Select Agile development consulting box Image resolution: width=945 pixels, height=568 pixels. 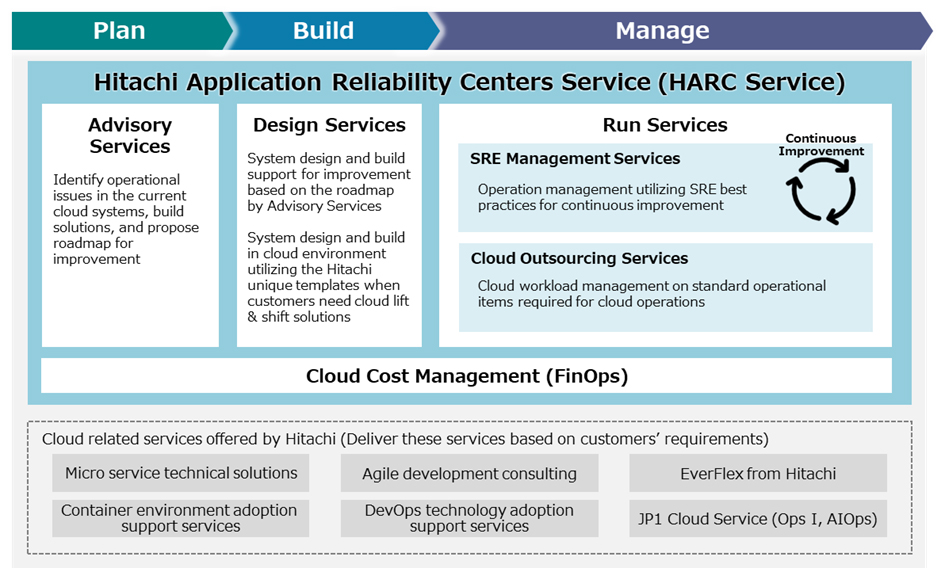[x=469, y=474]
